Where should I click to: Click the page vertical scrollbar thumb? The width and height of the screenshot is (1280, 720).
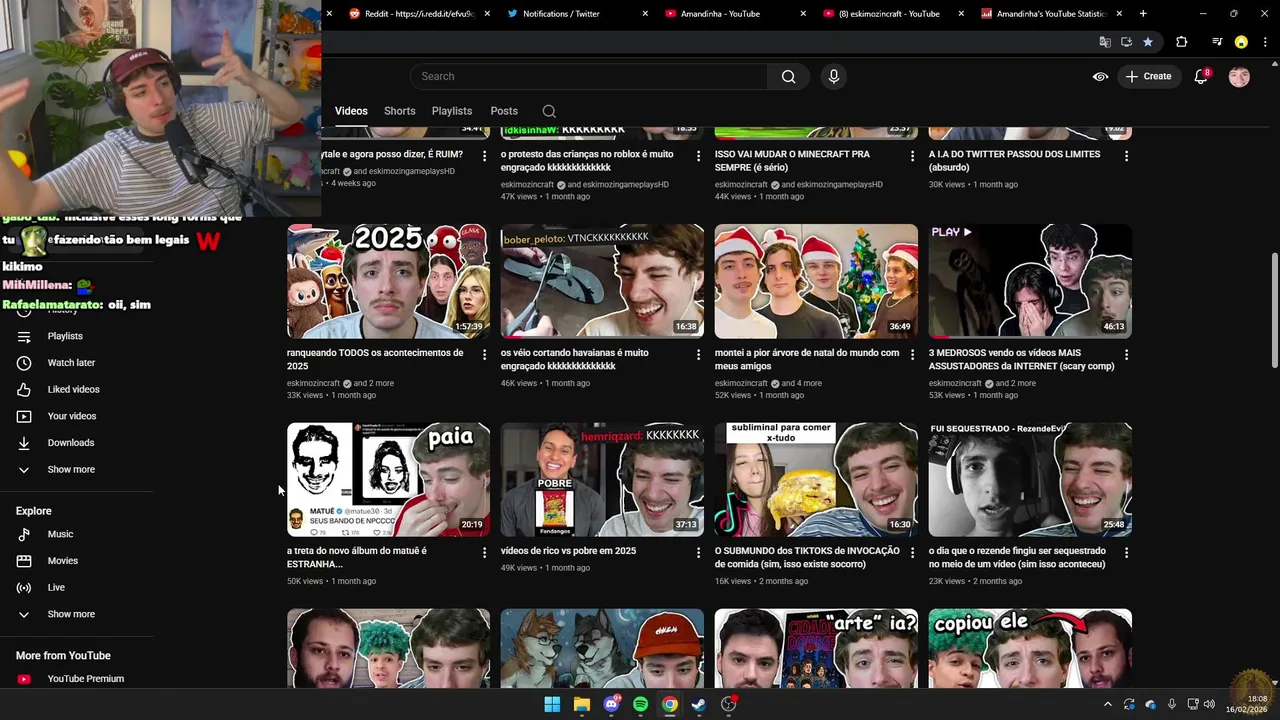(x=1273, y=311)
